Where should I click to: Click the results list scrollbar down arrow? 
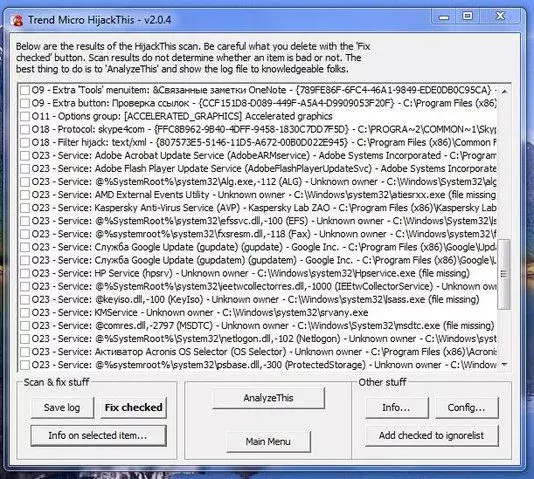click(x=504, y=365)
